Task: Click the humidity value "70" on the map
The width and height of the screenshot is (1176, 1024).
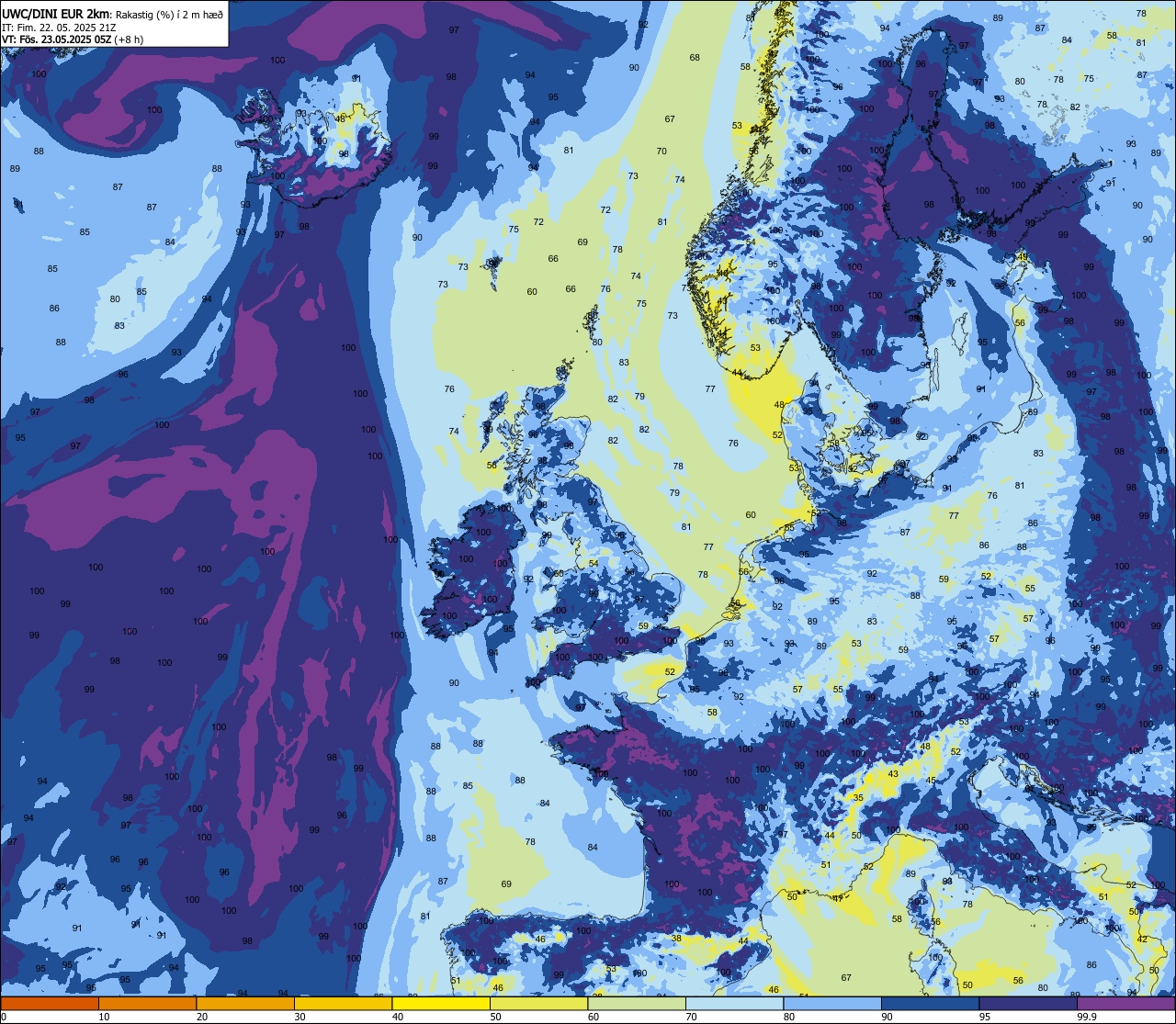Action: coord(661,152)
